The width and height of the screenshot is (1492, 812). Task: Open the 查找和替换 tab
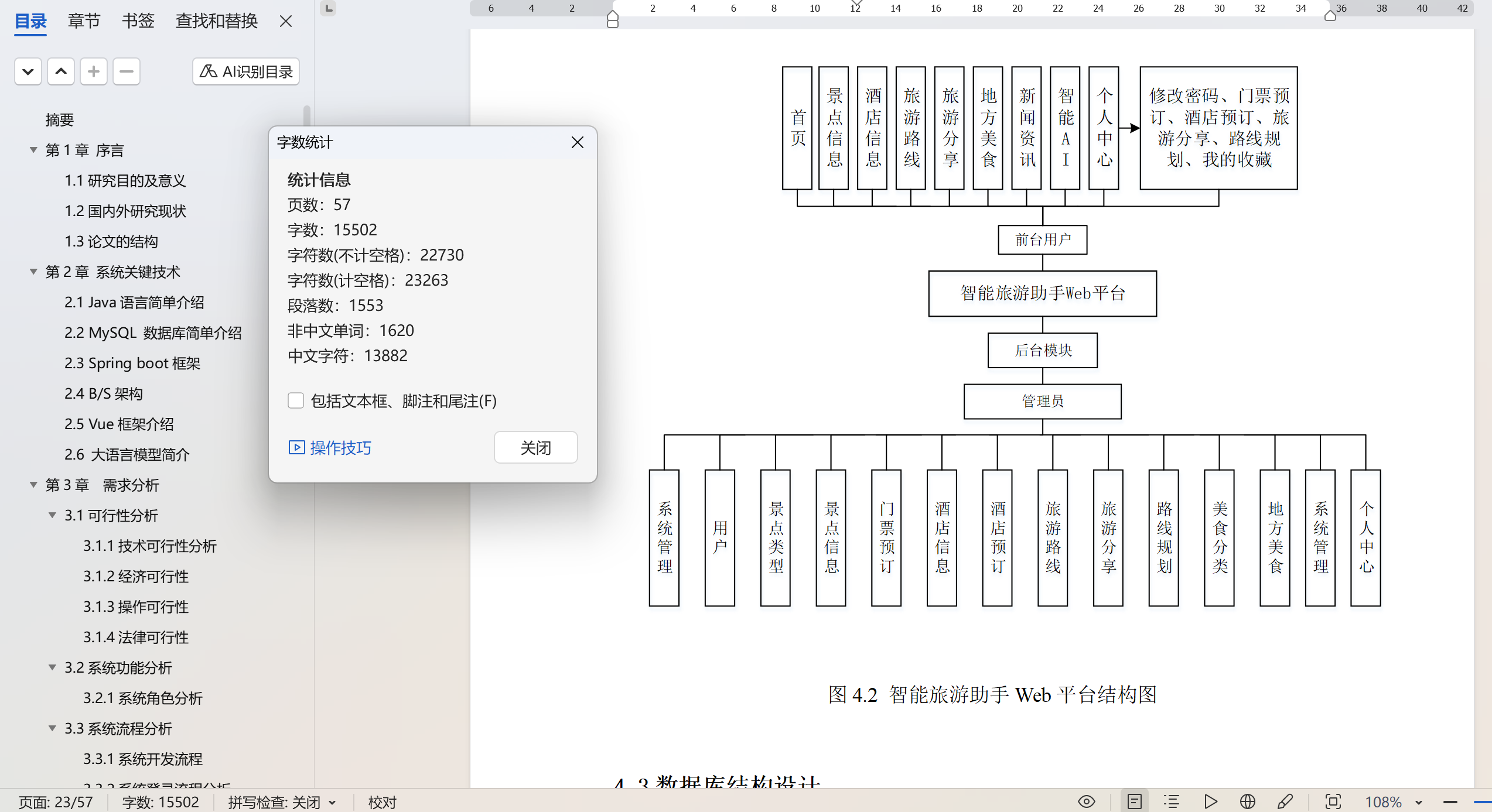(216, 21)
